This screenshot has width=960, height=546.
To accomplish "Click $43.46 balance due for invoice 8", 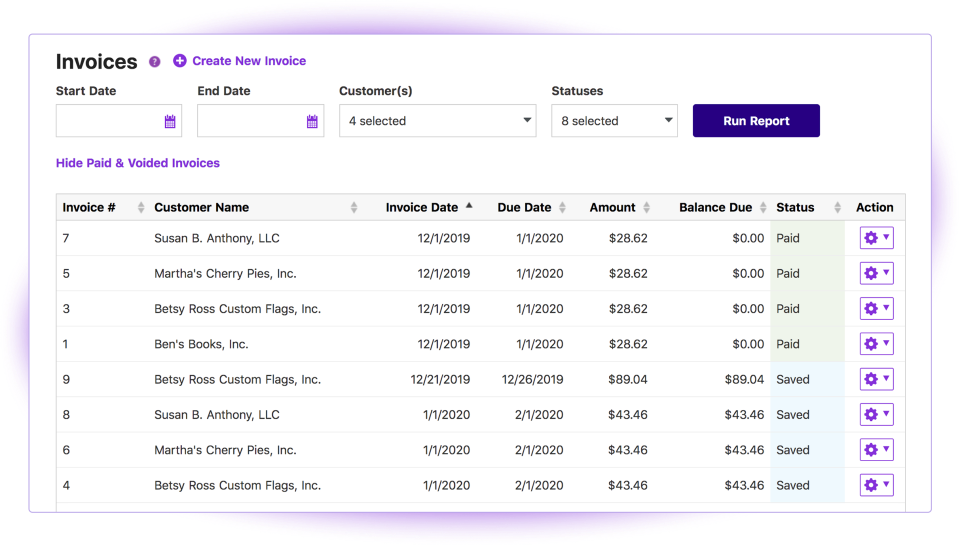I will click(744, 415).
